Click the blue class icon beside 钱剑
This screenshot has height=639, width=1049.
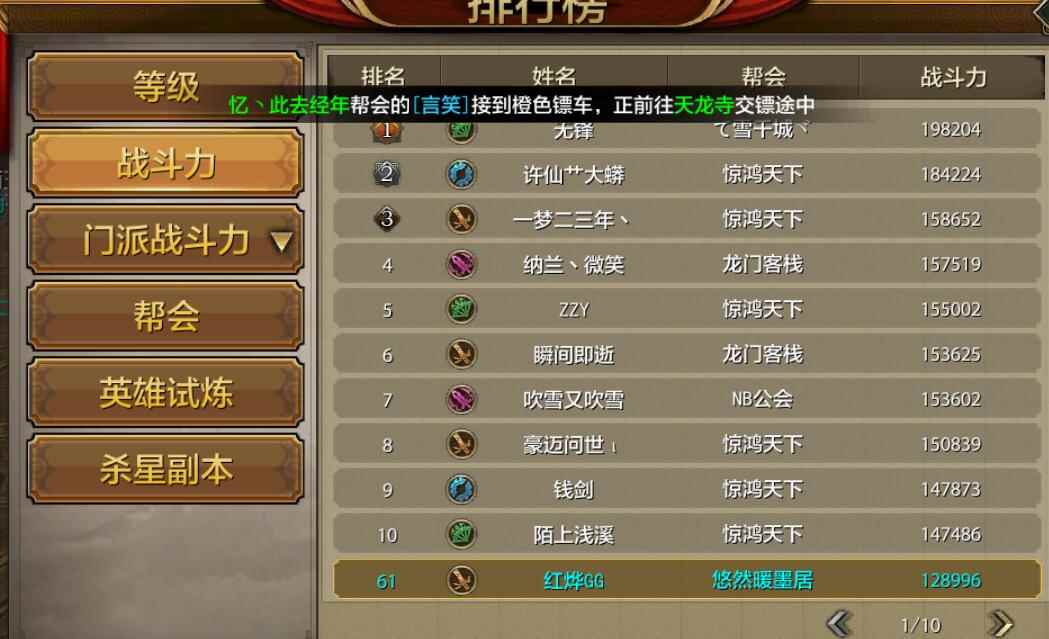point(461,489)
